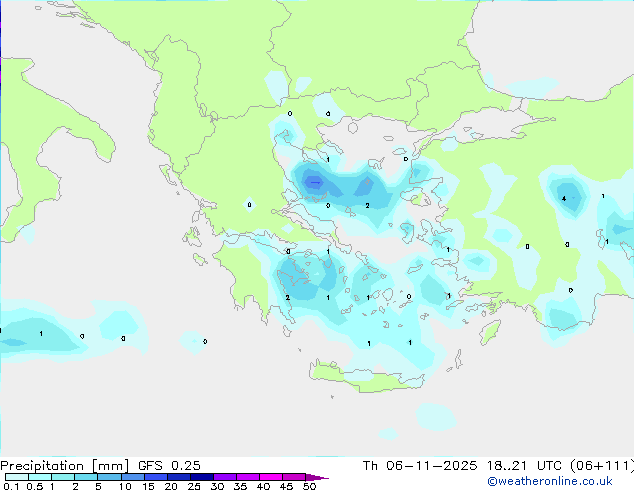Pick the 35–40 mm legend swatch

click(247, 477)
